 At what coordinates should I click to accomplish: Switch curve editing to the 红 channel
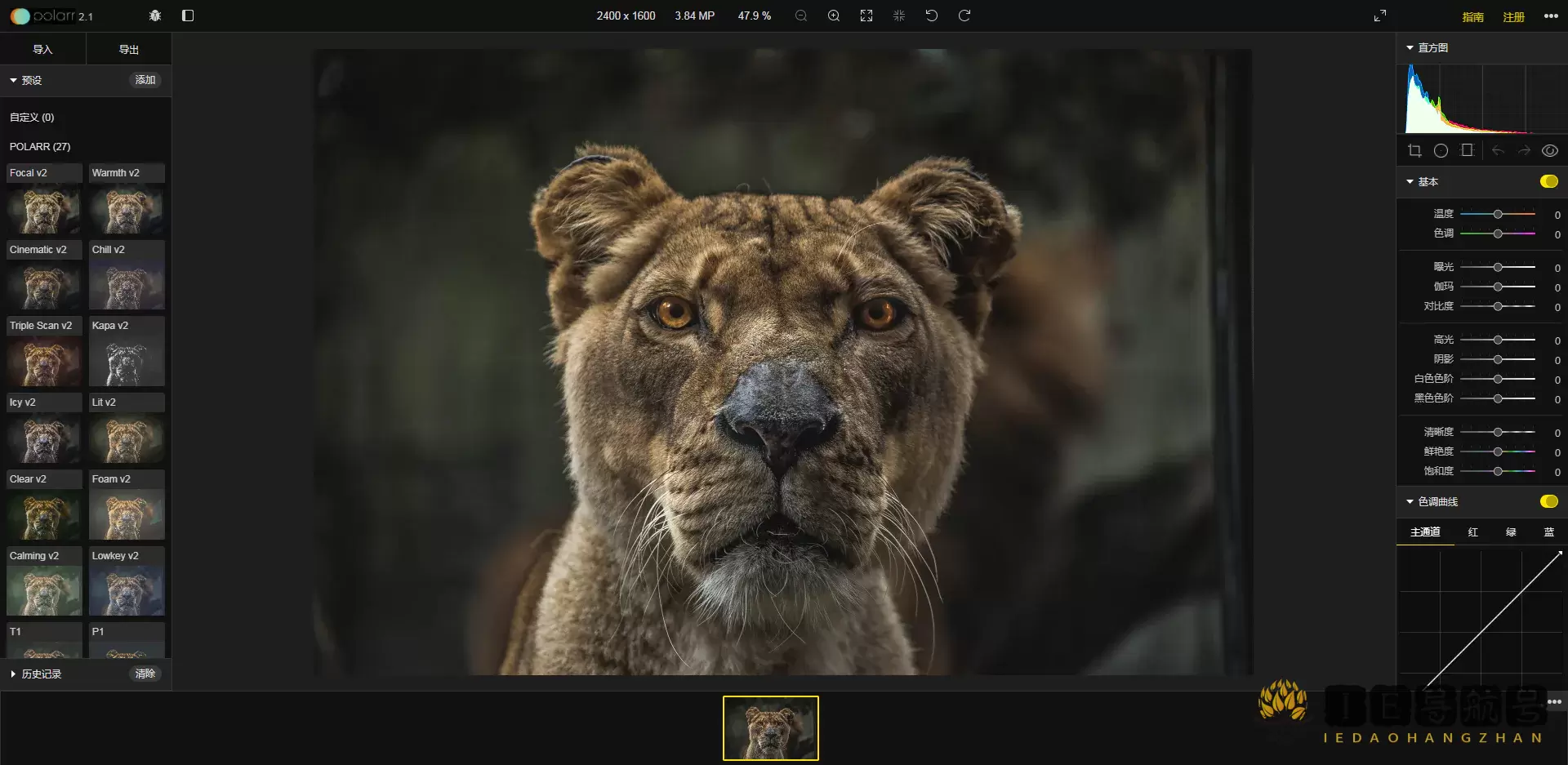1472,531
